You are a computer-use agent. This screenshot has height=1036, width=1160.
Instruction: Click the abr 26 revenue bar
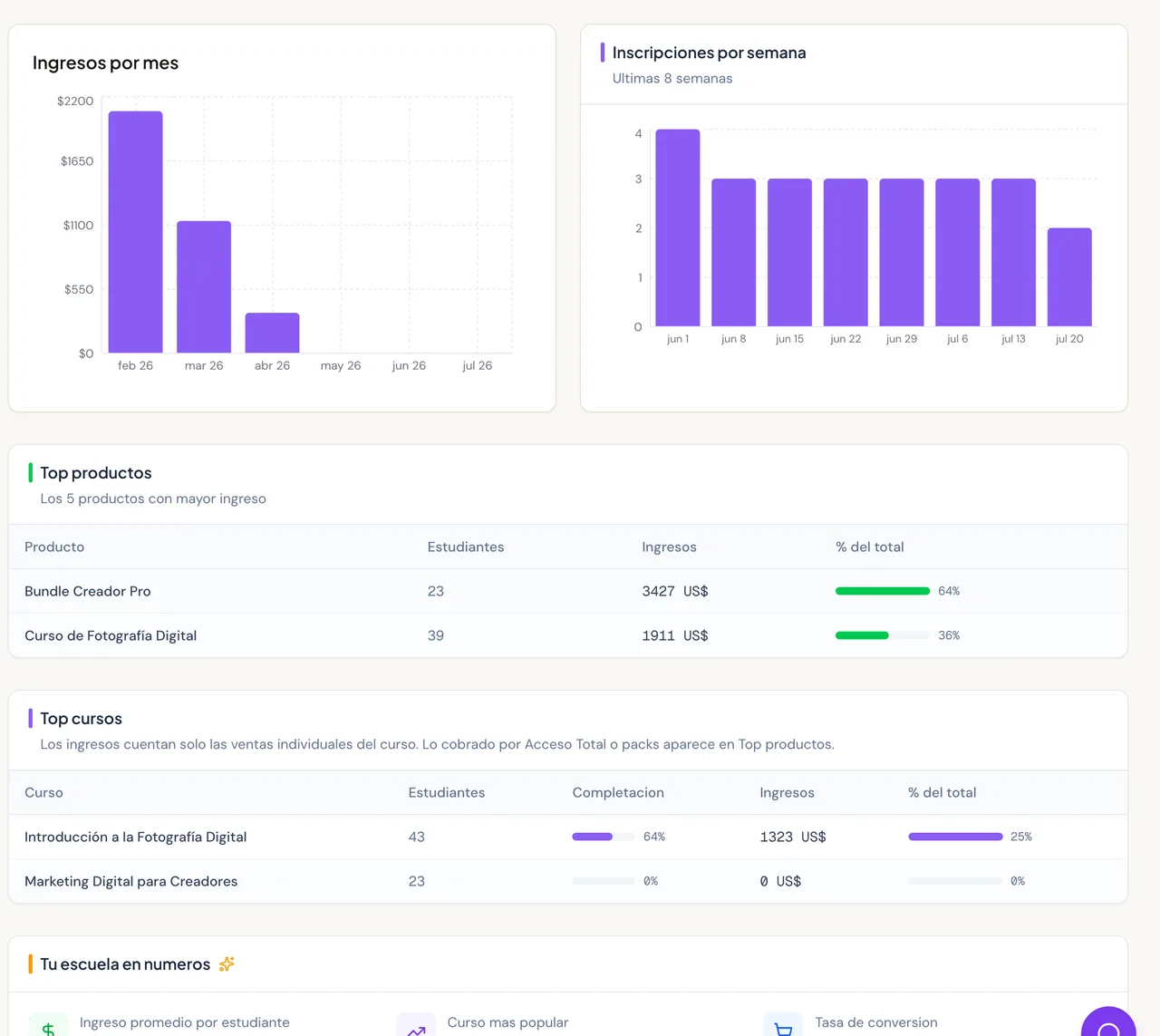coord(272,333)
